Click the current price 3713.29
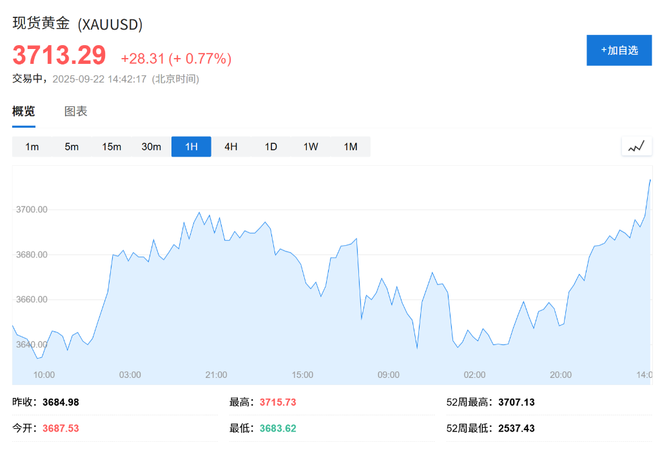This screenshot has height=465, width=660. tap(58, 57)
